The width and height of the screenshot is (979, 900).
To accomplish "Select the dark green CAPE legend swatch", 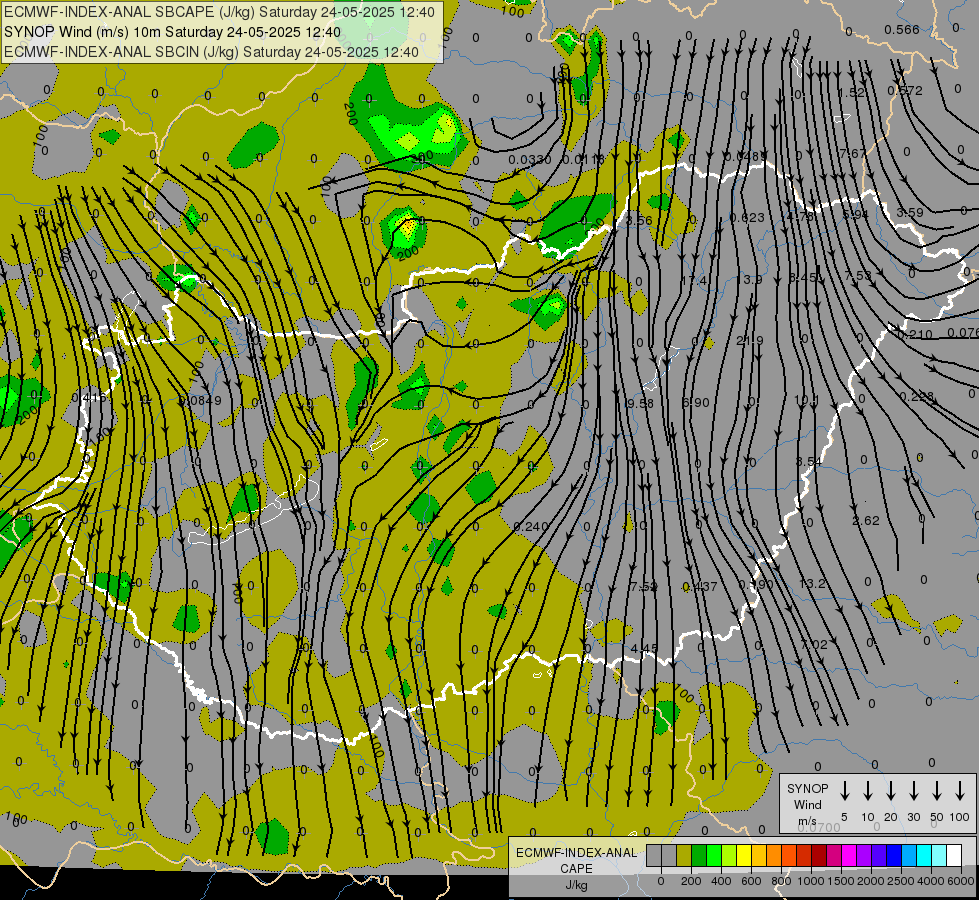I will pyautogui.click(x=699, y=855).
